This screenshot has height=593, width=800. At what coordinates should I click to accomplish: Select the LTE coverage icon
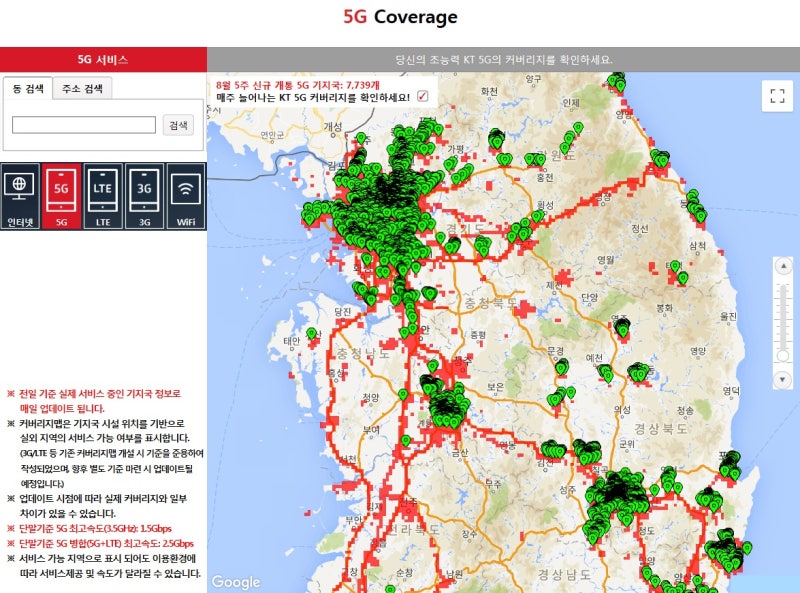(103, 196)
